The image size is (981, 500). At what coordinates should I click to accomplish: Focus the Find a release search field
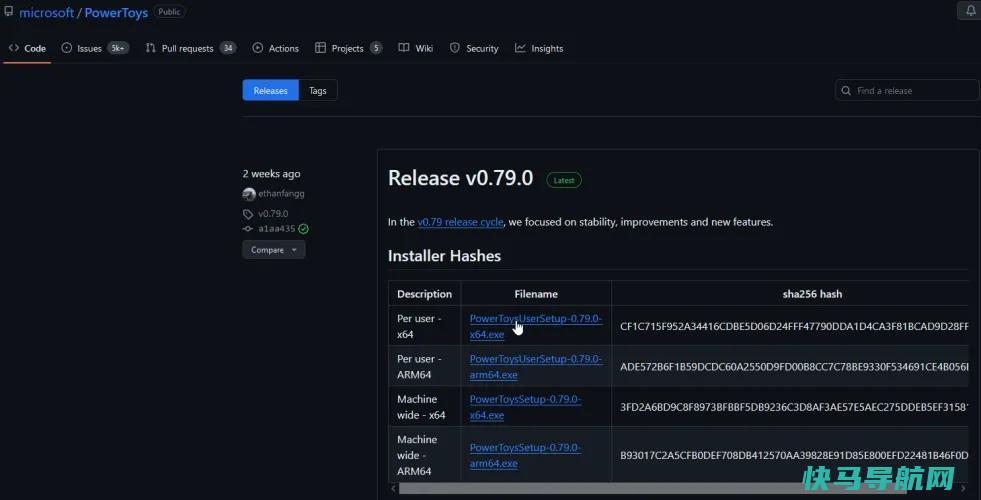[908, 90]
